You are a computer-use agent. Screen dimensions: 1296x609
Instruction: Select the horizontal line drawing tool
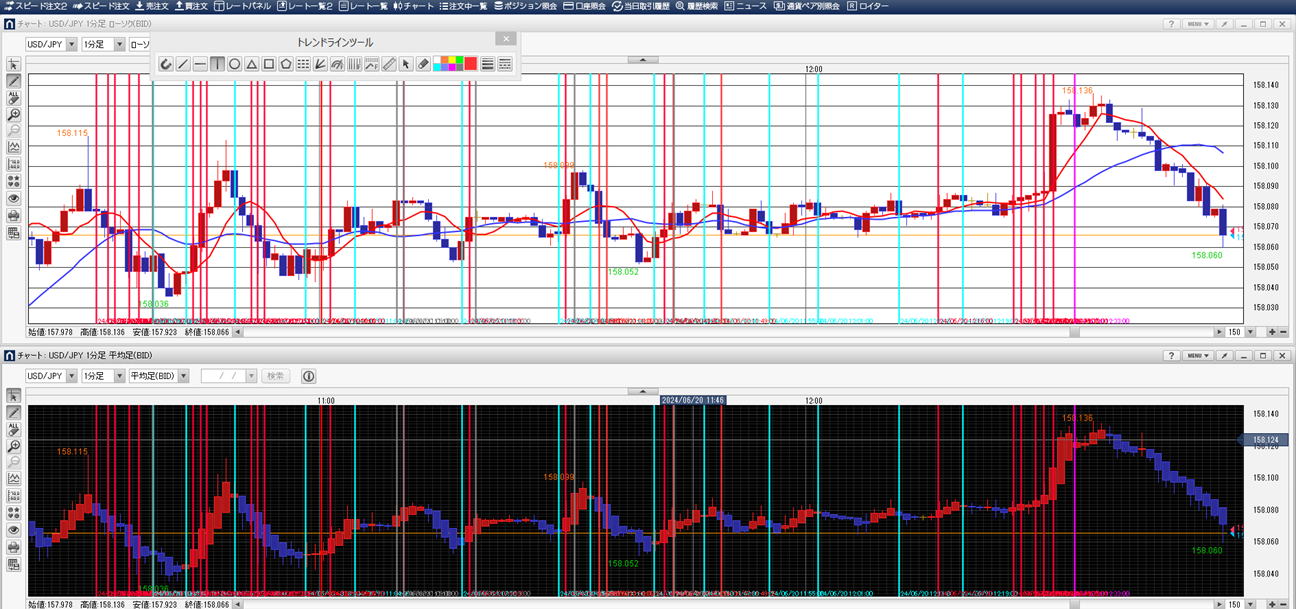tap(200, 64)
